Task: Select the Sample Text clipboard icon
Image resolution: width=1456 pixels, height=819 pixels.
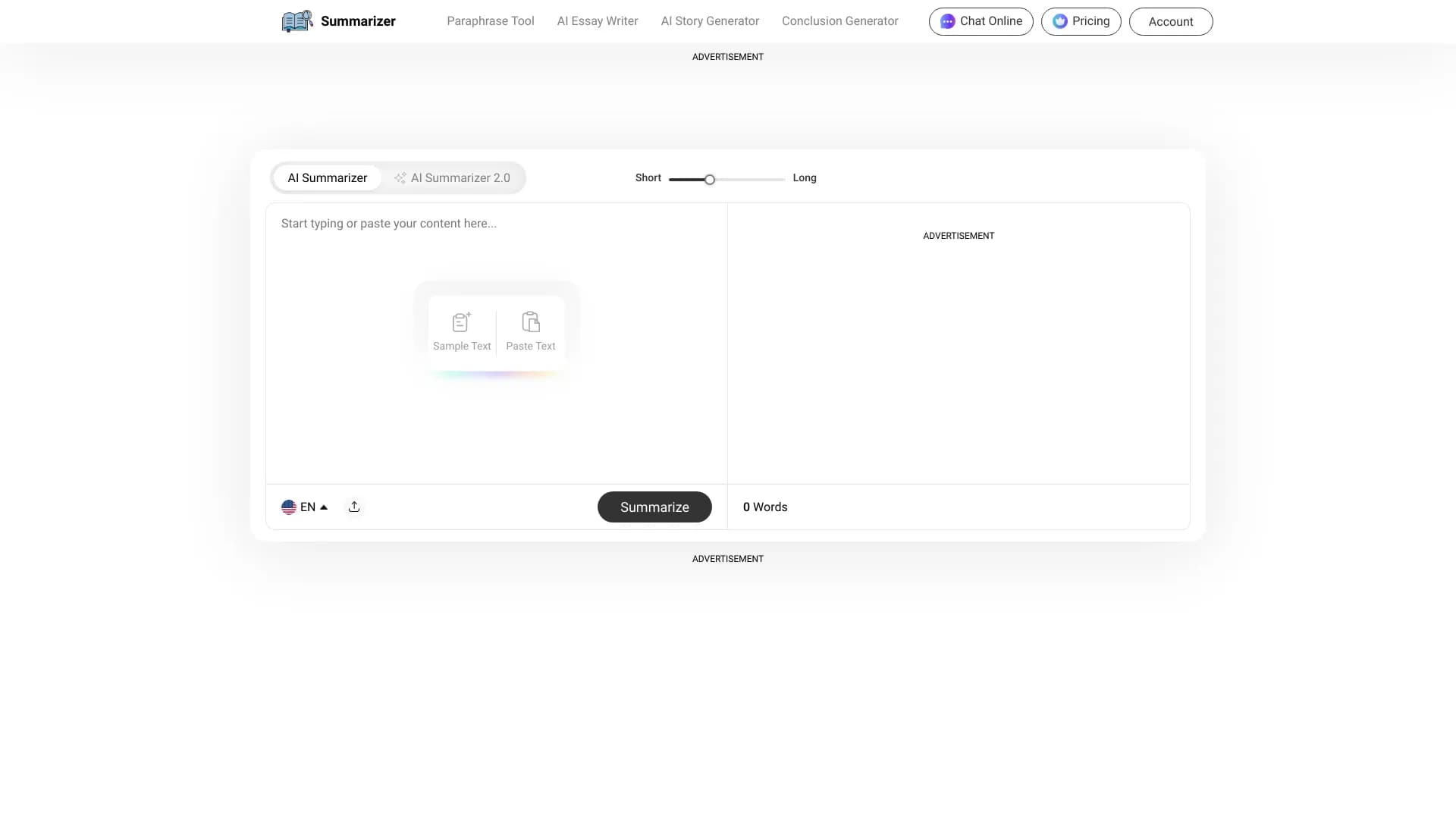Action: click(461, 322)
